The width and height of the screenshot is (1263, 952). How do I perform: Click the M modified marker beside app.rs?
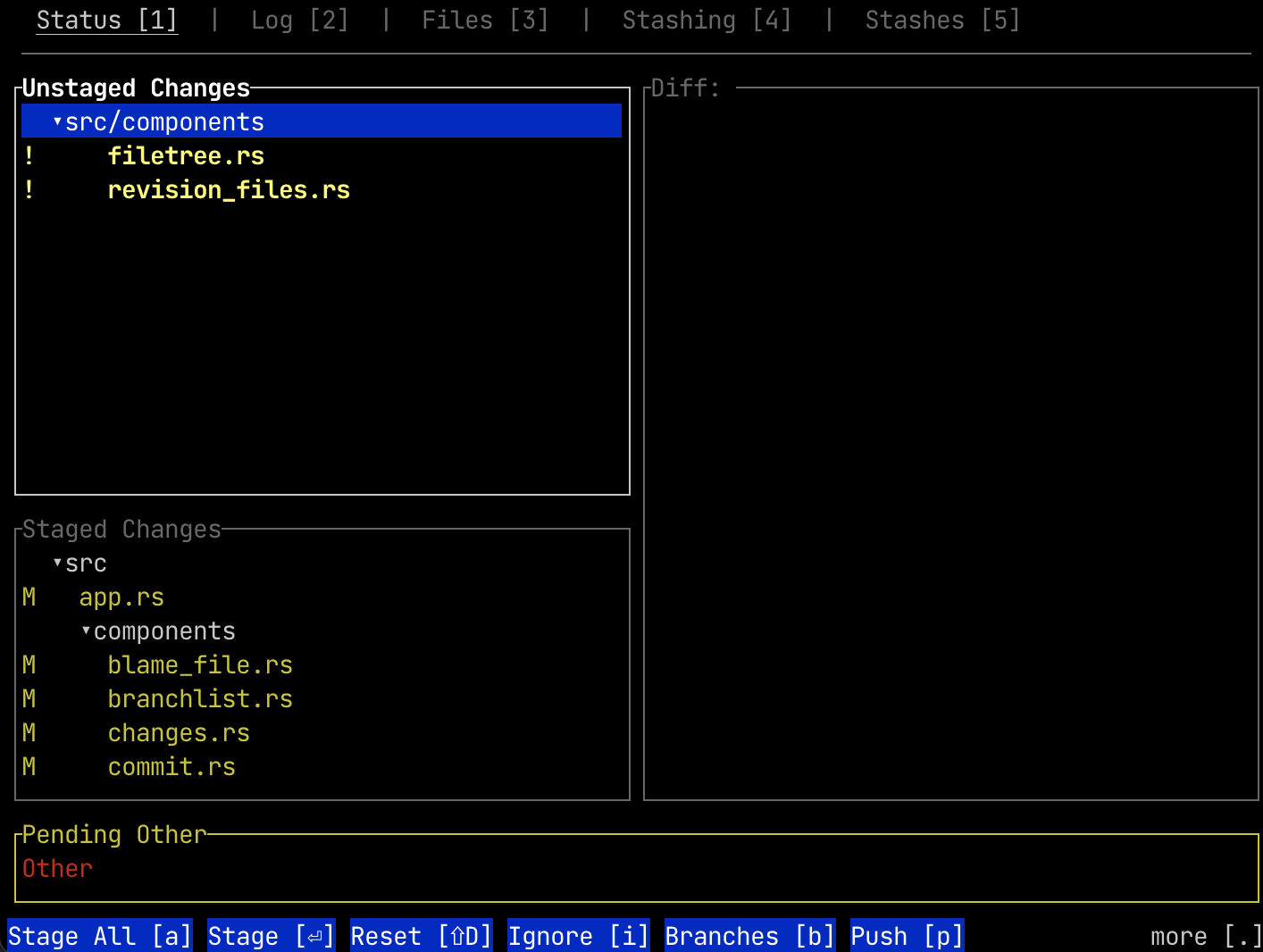tap(28, 597)
